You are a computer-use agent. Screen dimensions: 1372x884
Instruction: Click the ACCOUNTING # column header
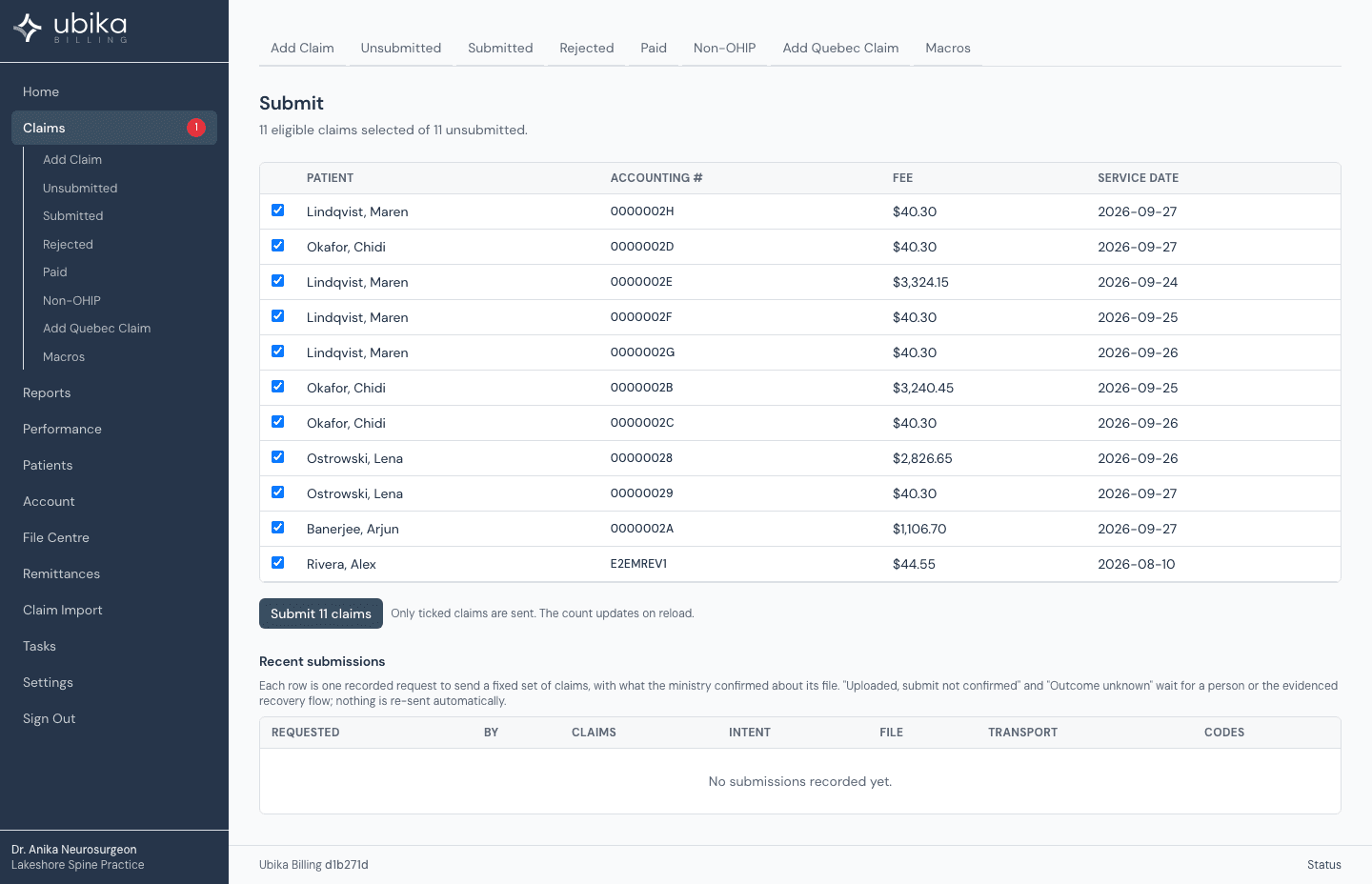click(x=656, y=178)
